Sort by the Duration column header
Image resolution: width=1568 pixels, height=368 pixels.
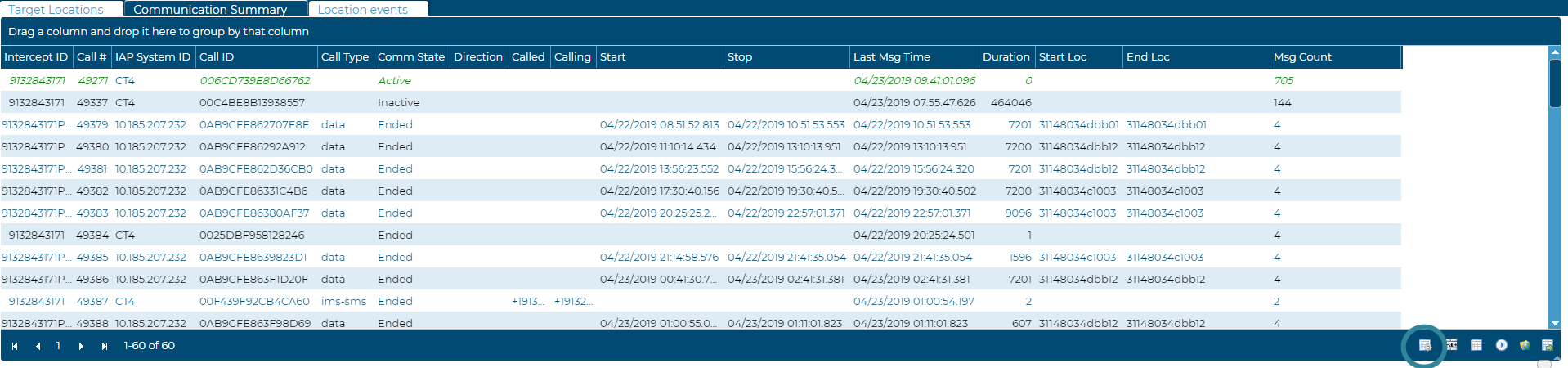pyautogui.click(x=1006, y=56)
